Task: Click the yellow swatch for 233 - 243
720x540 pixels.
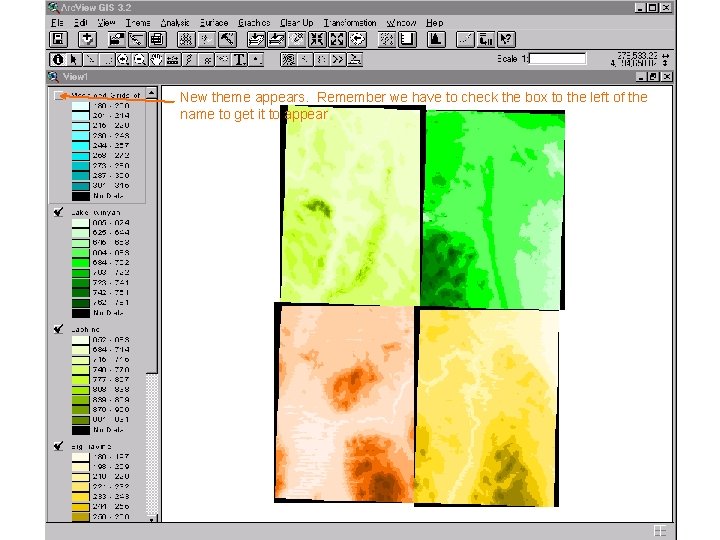Action: click(x=80, y=496)
